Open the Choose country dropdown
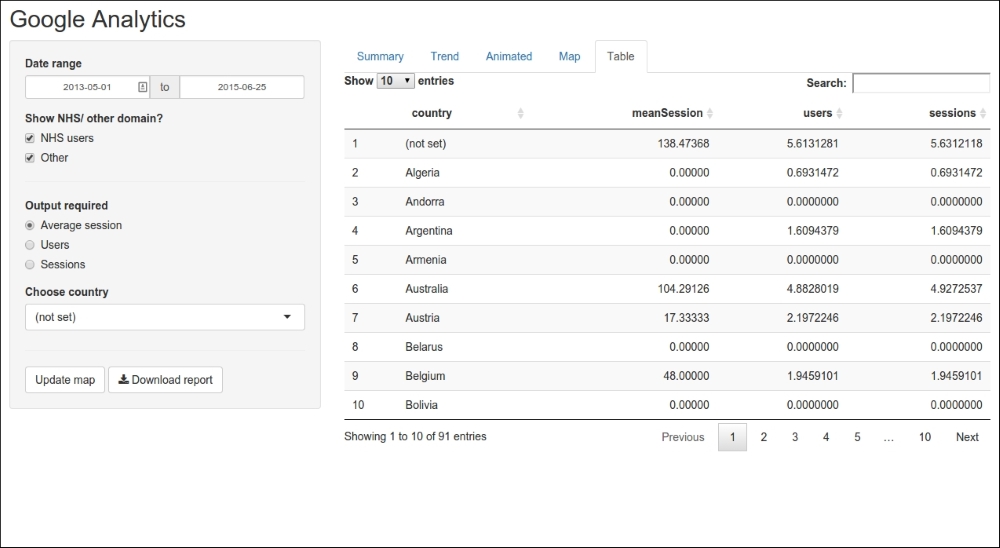Viewport: 1000px width, 548px height. tap(165, 317)
